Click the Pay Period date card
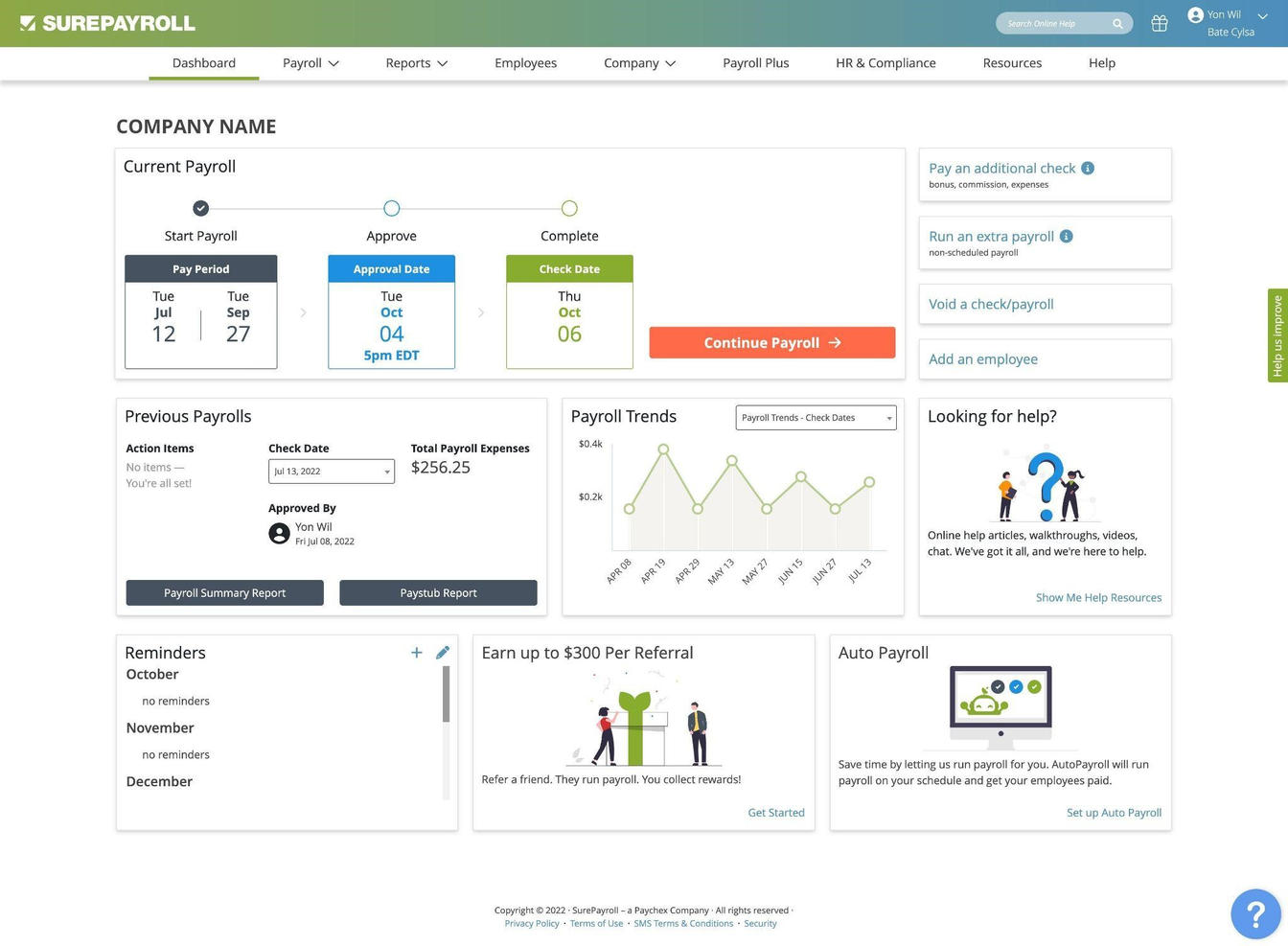 click(201, 311)
